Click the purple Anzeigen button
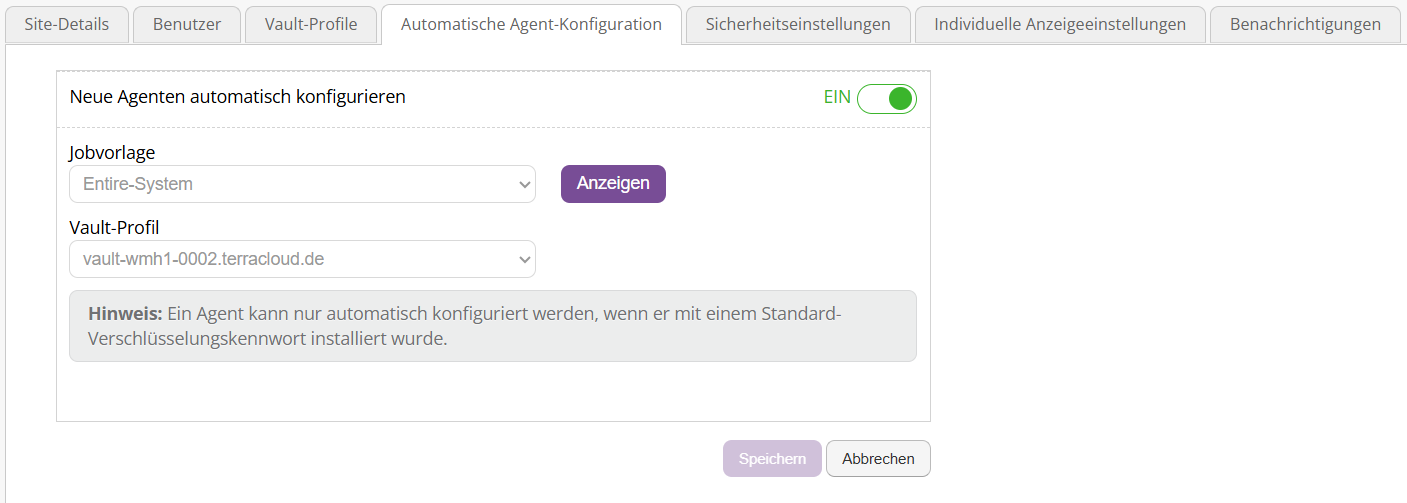This screenshot has width=1407, height=503. tap(613, 184)
